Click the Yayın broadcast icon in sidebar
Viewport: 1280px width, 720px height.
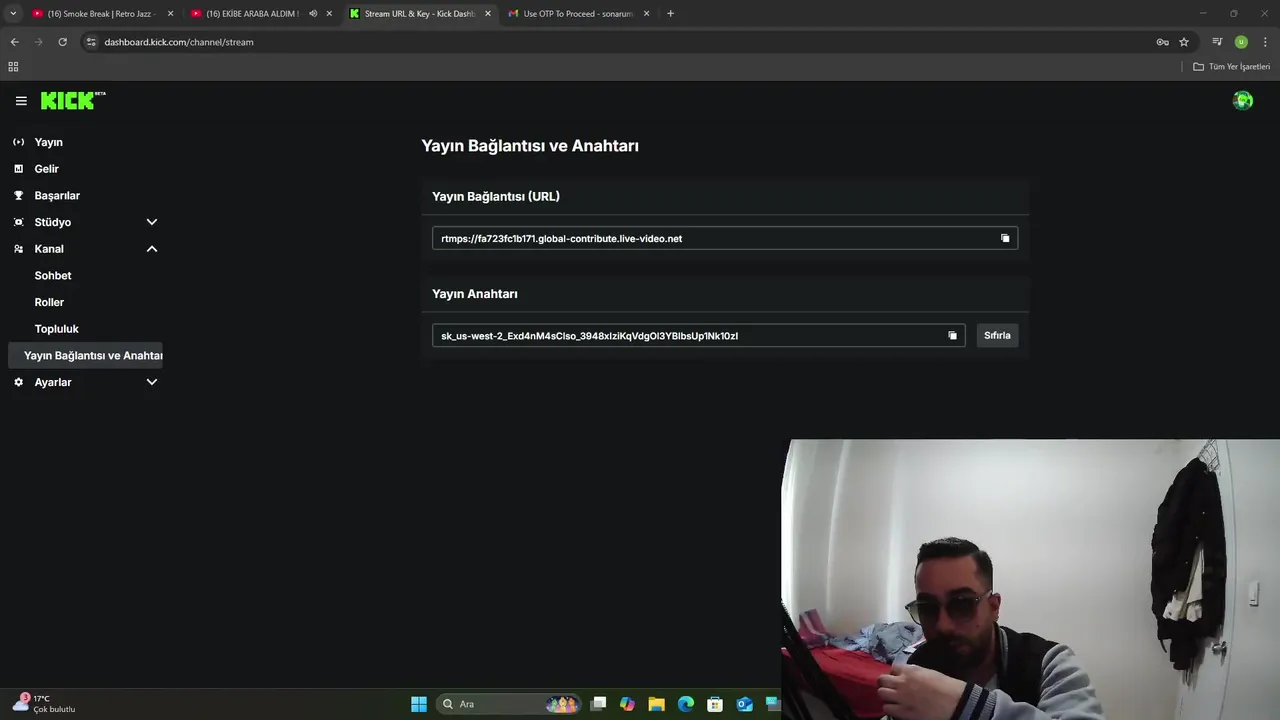pyautogui.click(x=18, y=142)
